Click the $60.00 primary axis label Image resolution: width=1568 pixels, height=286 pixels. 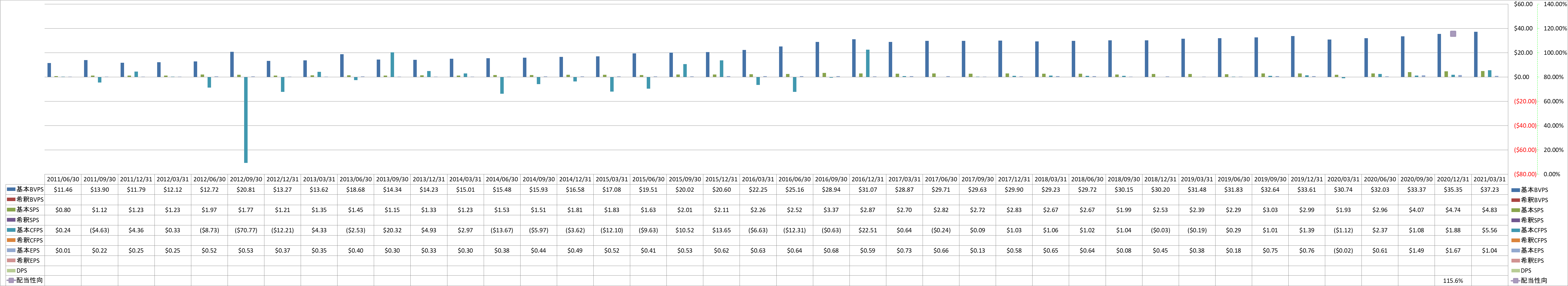[1523, 4]
